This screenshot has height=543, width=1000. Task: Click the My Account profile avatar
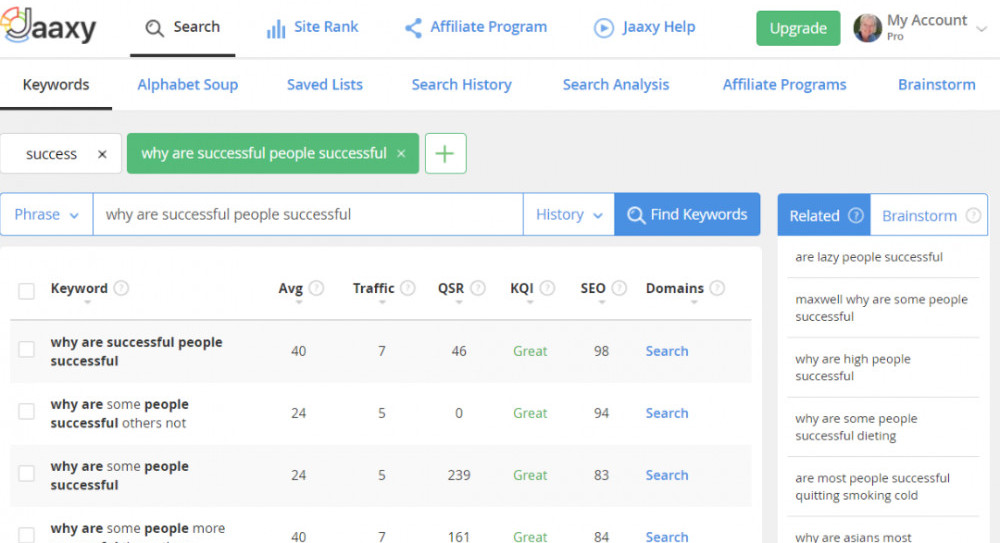coord(867,28)
